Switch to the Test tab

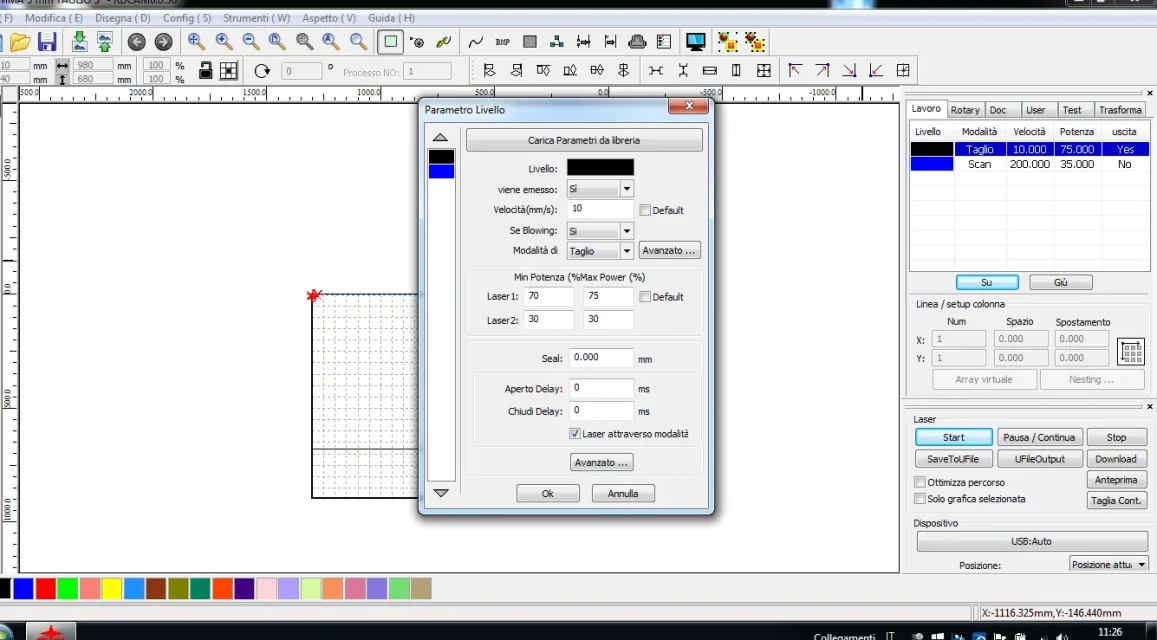point(1071,110)
